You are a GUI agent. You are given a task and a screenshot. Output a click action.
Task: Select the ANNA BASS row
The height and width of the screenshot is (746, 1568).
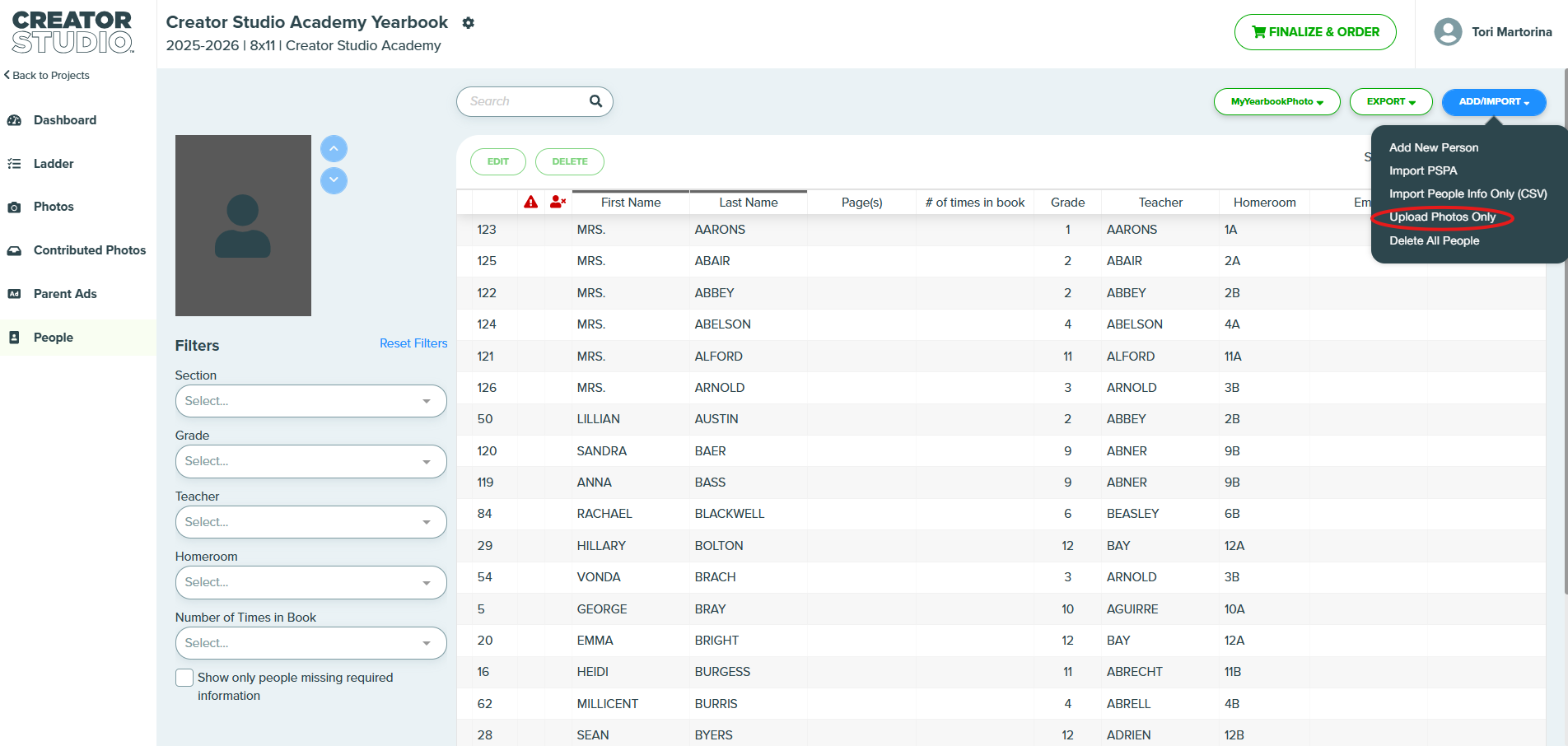pos(1001,483)
